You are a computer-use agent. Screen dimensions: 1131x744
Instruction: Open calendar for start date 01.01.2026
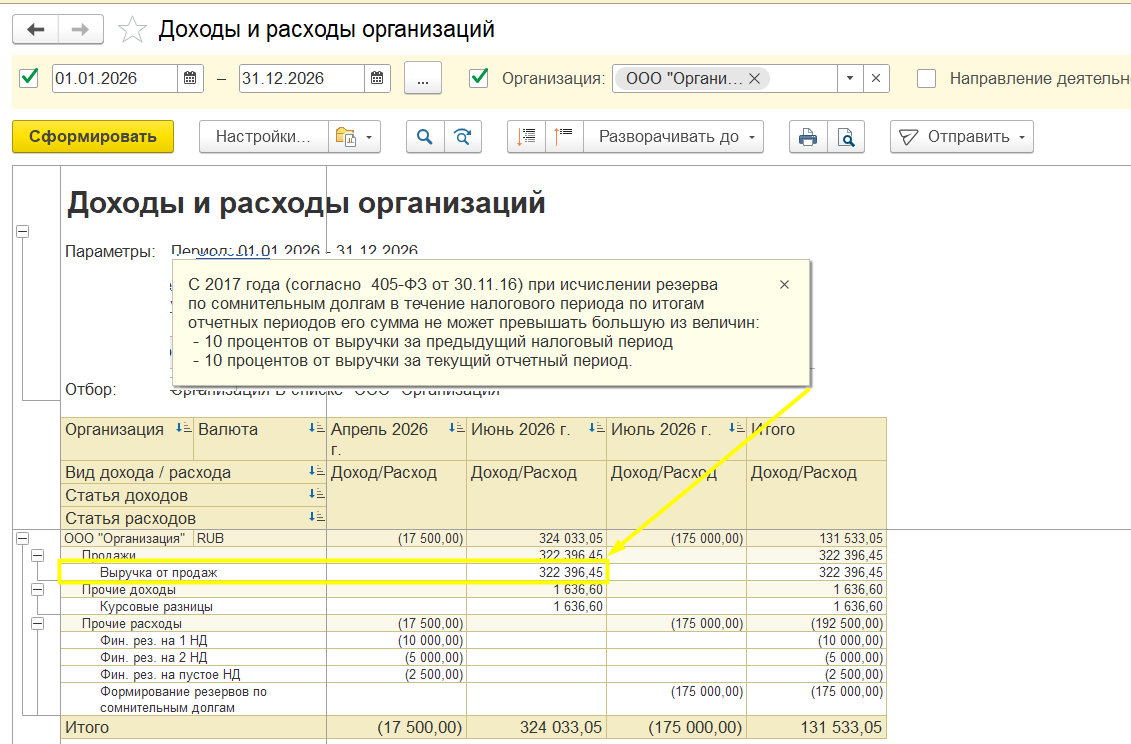tap(190, 78)
